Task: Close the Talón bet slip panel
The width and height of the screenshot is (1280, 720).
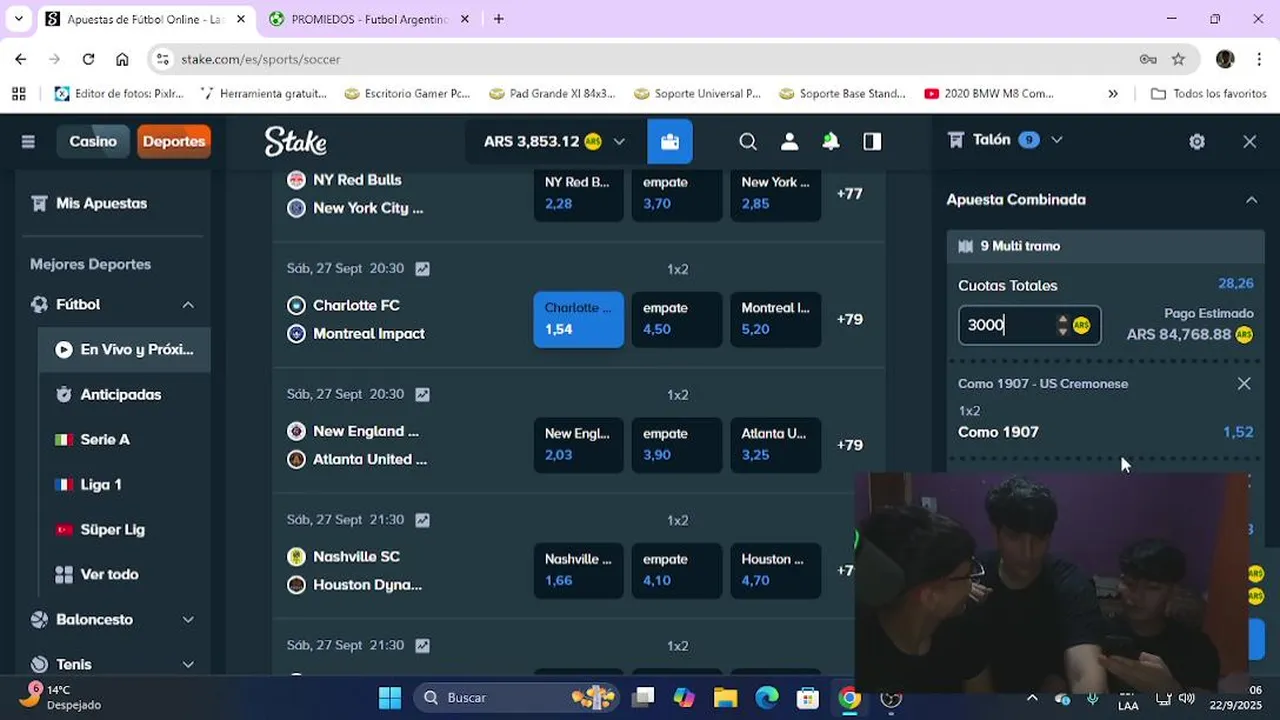Action: [x=1250, y=142]
